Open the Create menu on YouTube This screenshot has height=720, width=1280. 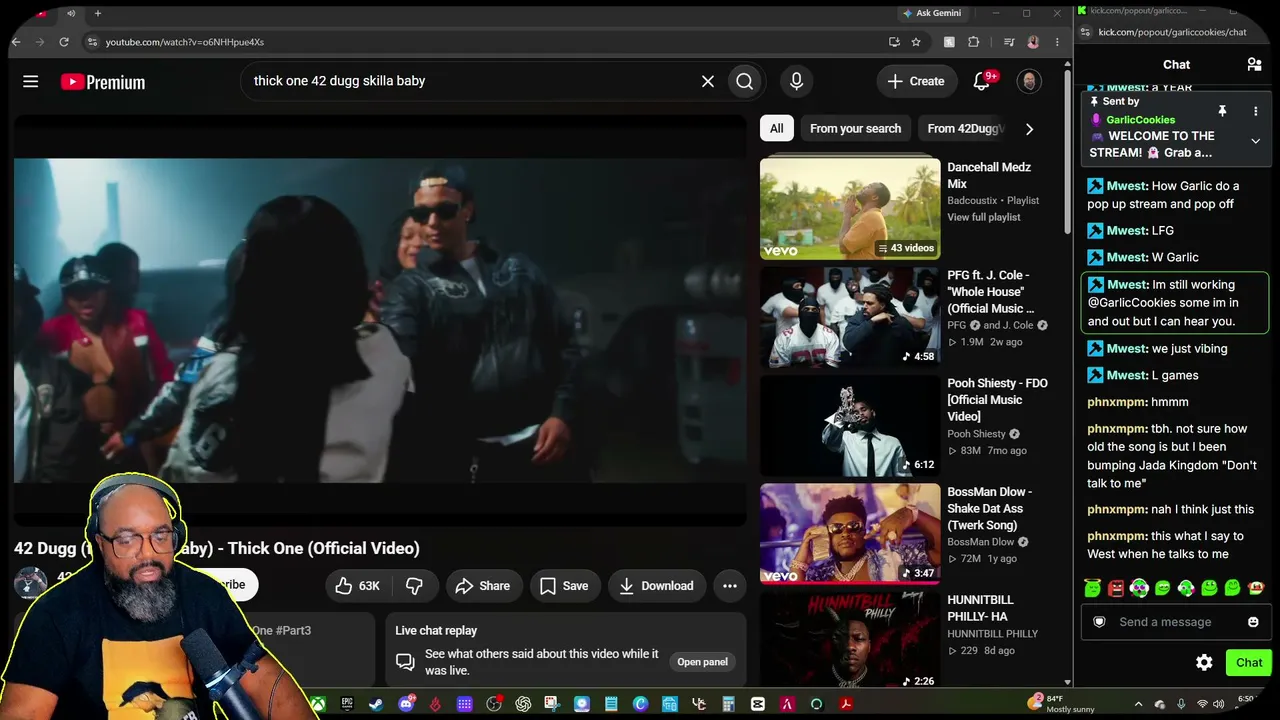[916, 81]
